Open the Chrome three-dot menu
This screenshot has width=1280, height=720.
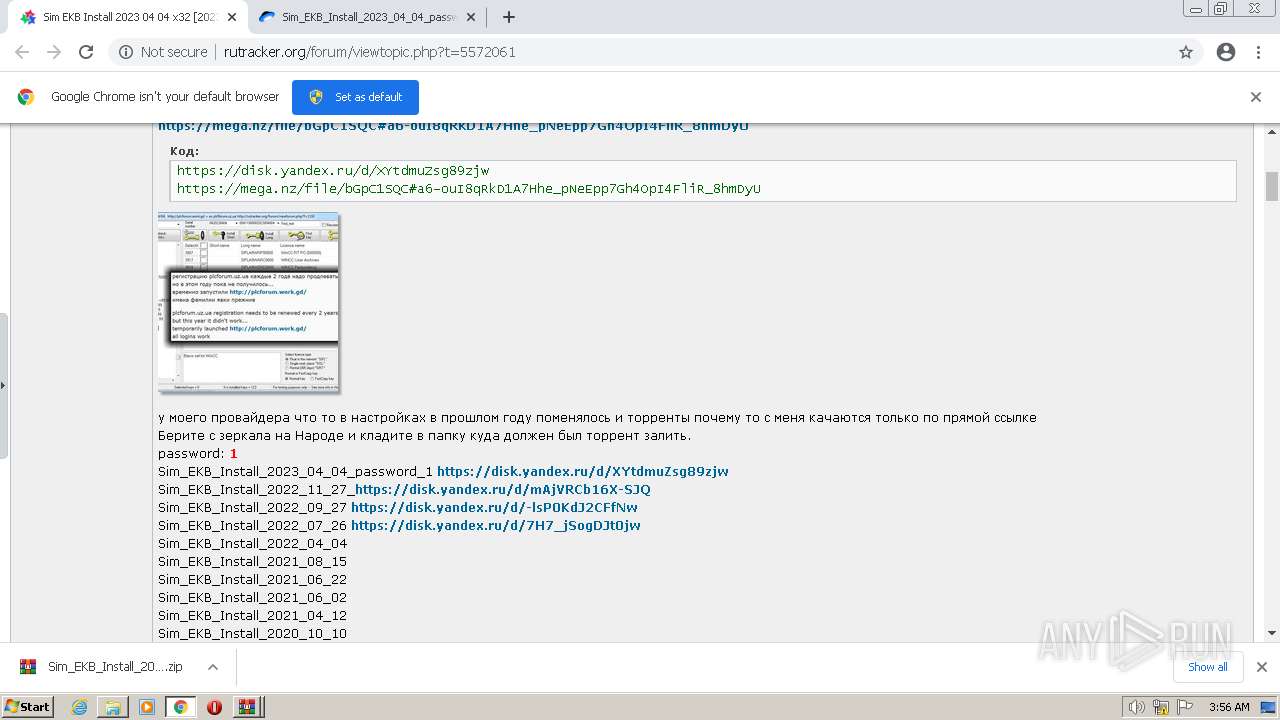(x=1258, y=52)
